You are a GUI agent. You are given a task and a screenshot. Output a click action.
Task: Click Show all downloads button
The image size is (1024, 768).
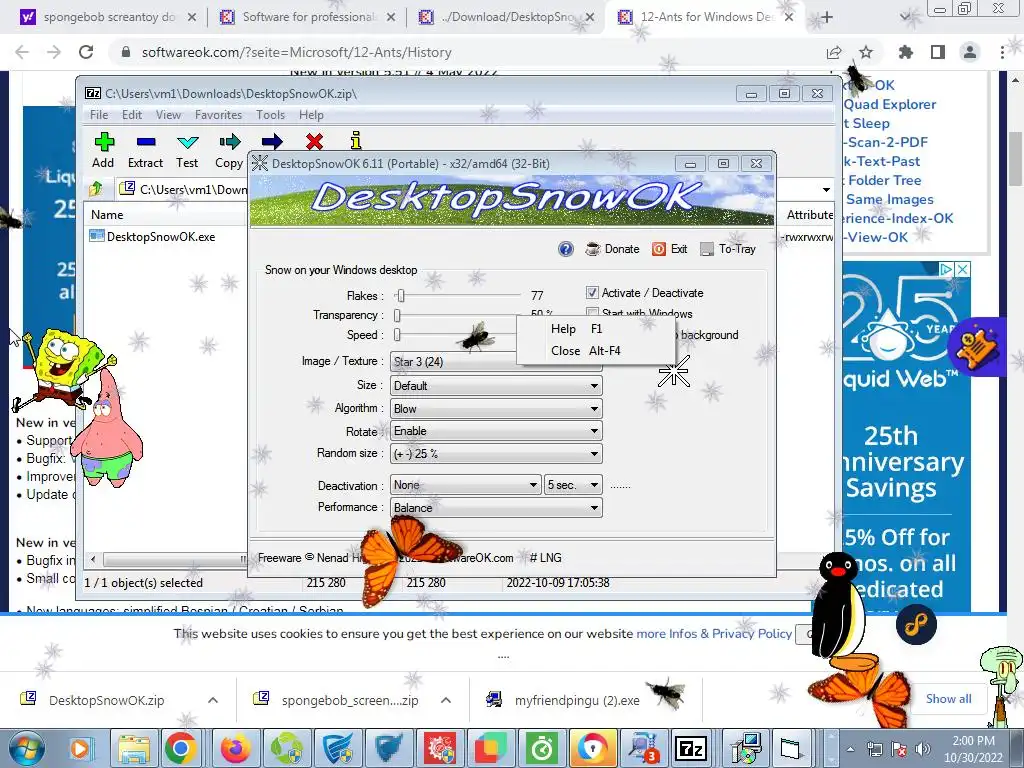(948, 699)
